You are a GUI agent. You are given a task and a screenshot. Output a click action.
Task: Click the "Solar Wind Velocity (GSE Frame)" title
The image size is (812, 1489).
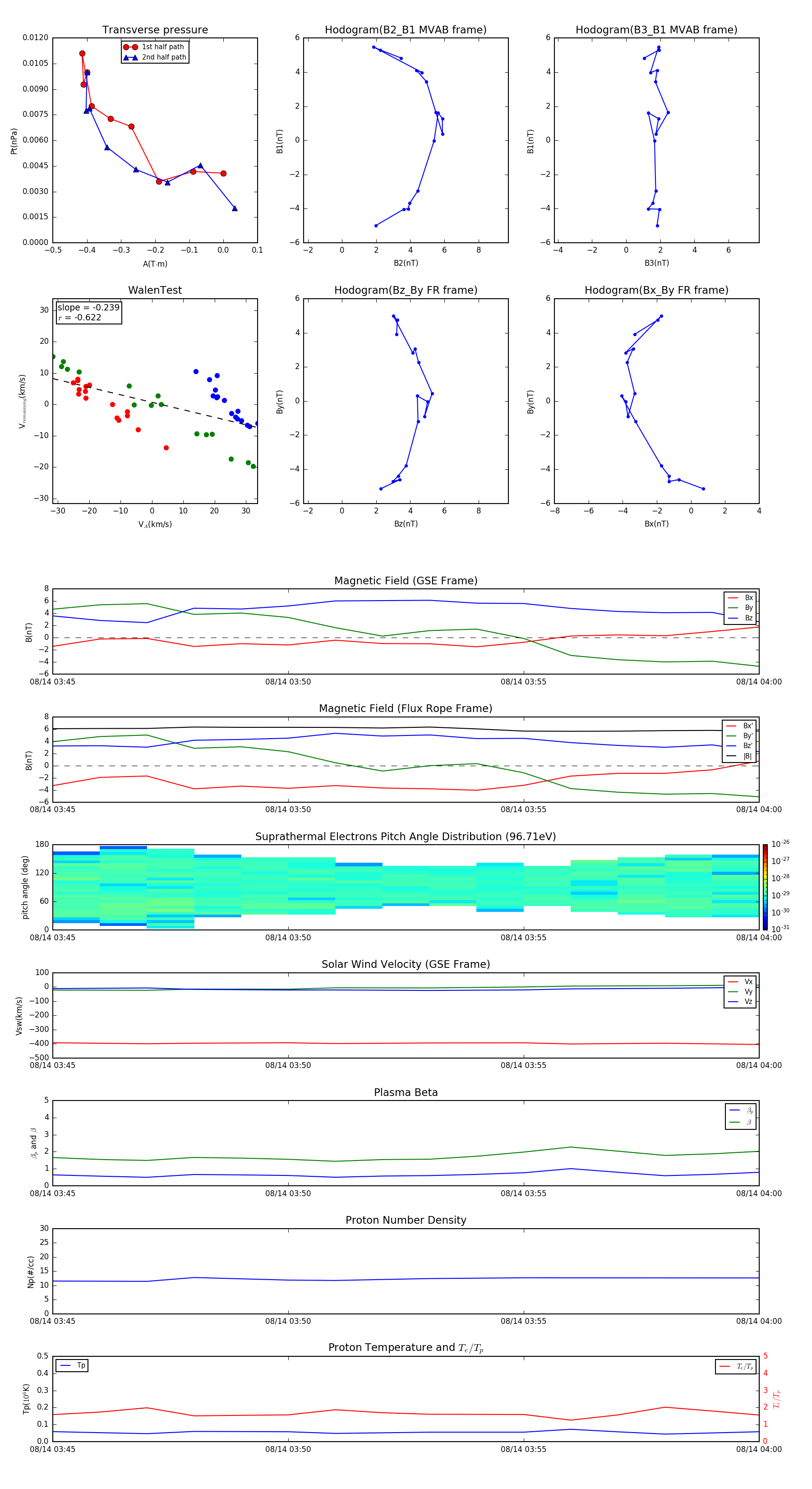point(406,965)
